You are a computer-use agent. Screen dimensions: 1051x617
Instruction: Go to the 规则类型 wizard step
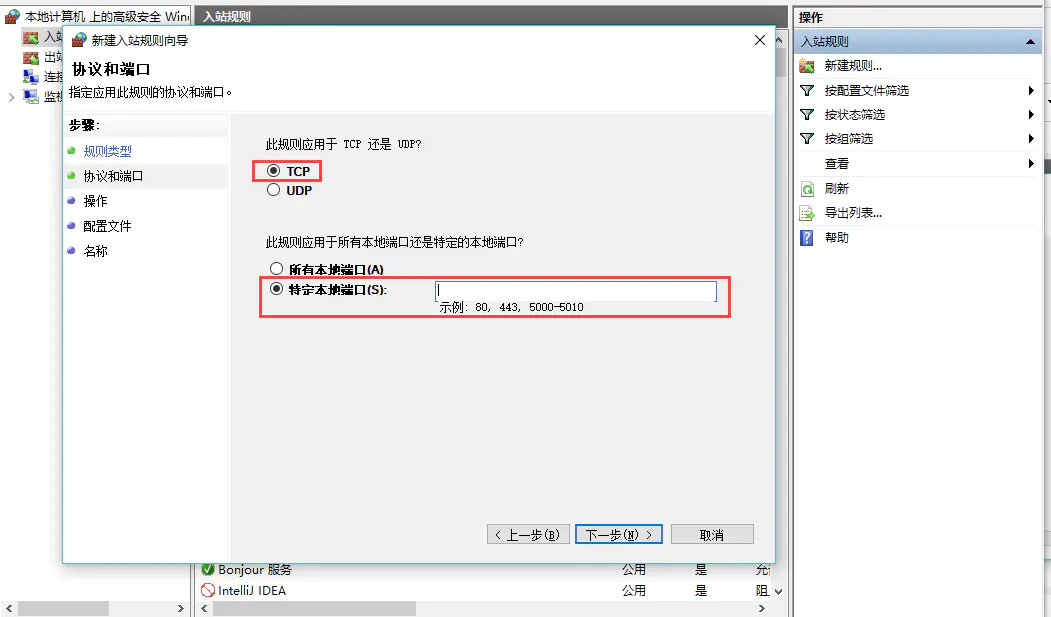tap(107, 151)
